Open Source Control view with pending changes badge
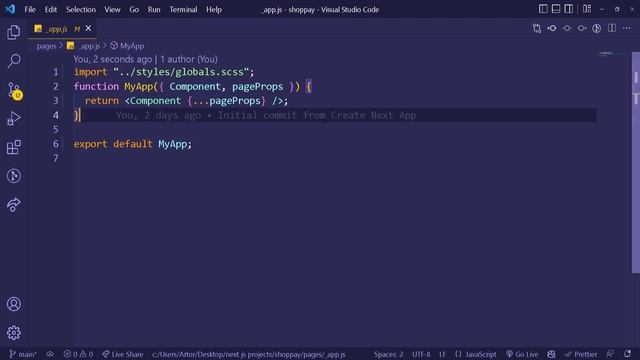The height and width of the screenshot is (360, 640). click(x=14, y=90)
